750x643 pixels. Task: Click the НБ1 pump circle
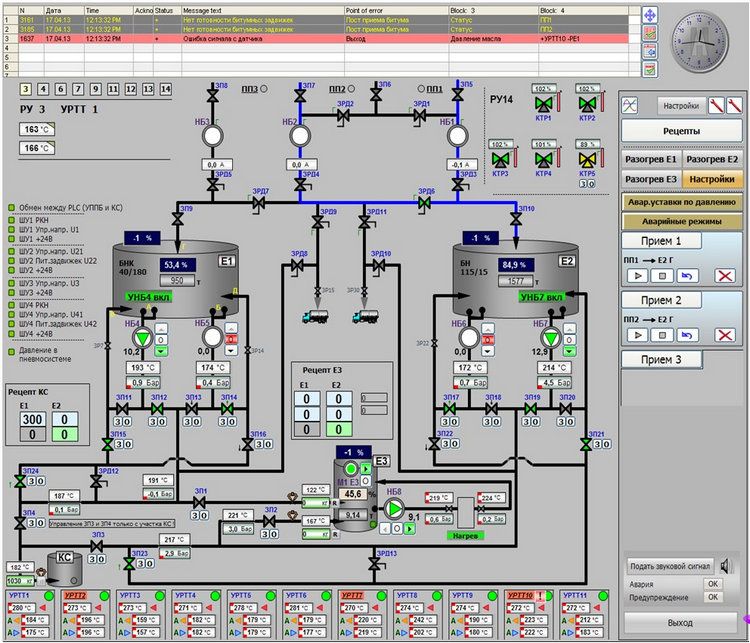(x=457, y=136)
